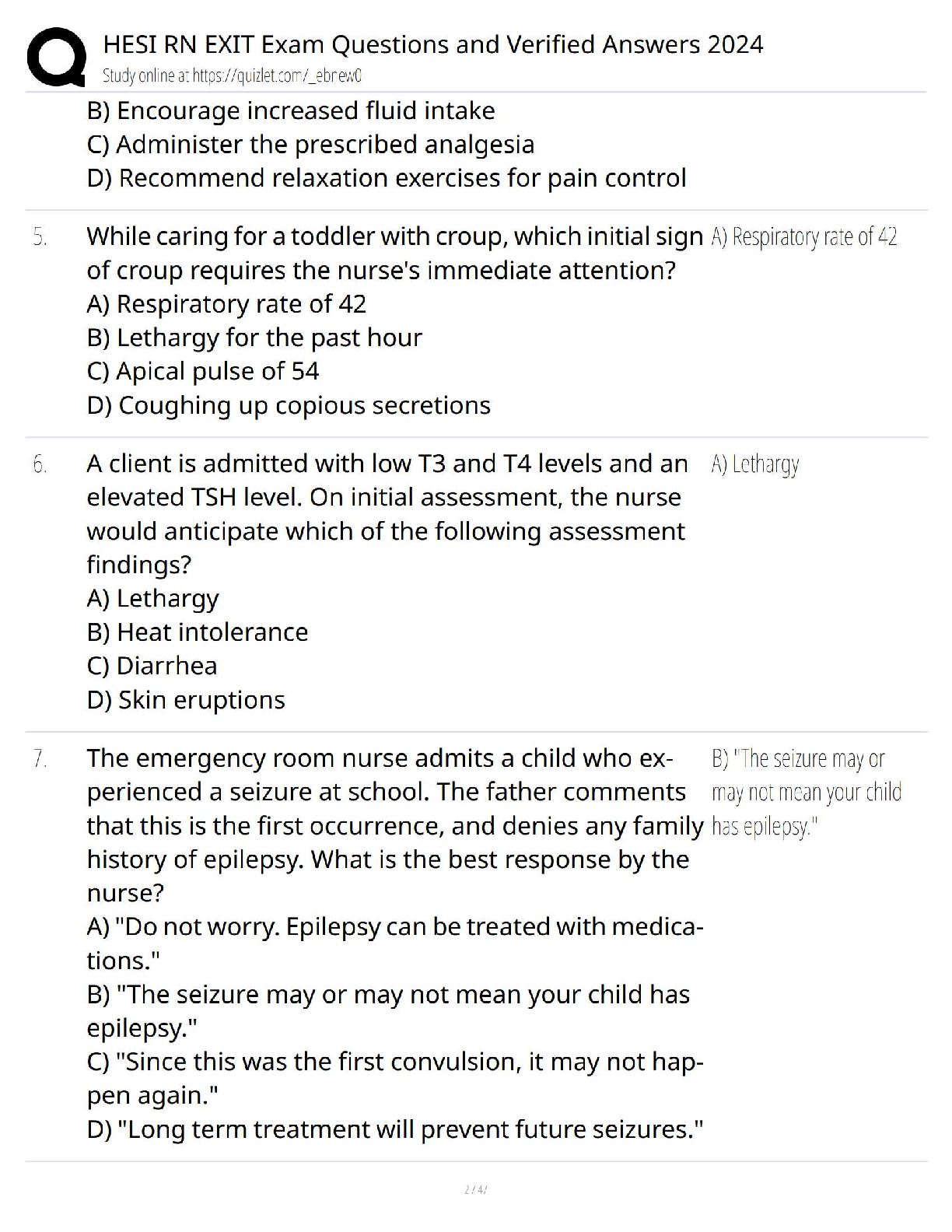Image resolution: width=952 pixels, height=1232 pixels.
Task: Click the HESI RN EXIT Exam title
Action: [432, 44]
